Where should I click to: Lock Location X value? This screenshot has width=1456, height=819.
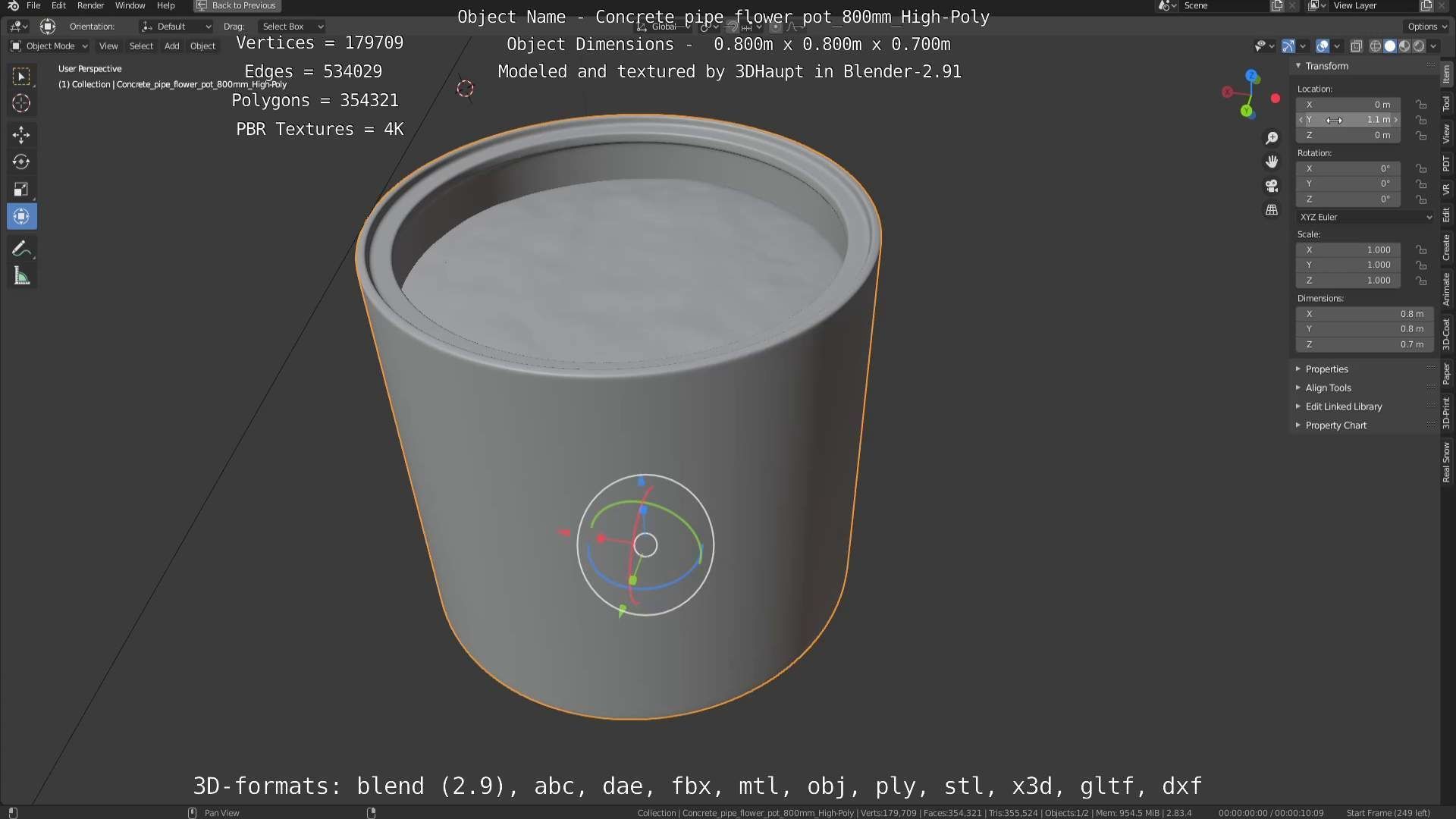[x=1421, y=105]
